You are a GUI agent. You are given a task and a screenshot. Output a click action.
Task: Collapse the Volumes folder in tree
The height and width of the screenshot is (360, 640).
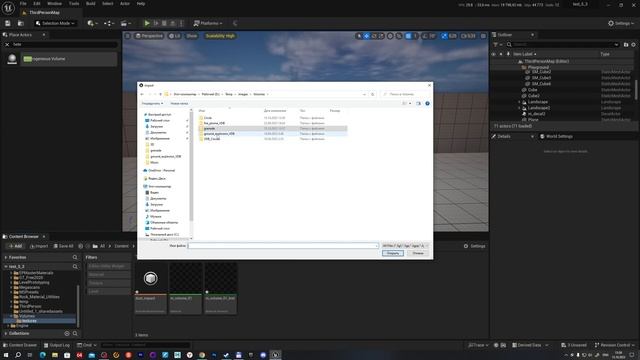11,316
